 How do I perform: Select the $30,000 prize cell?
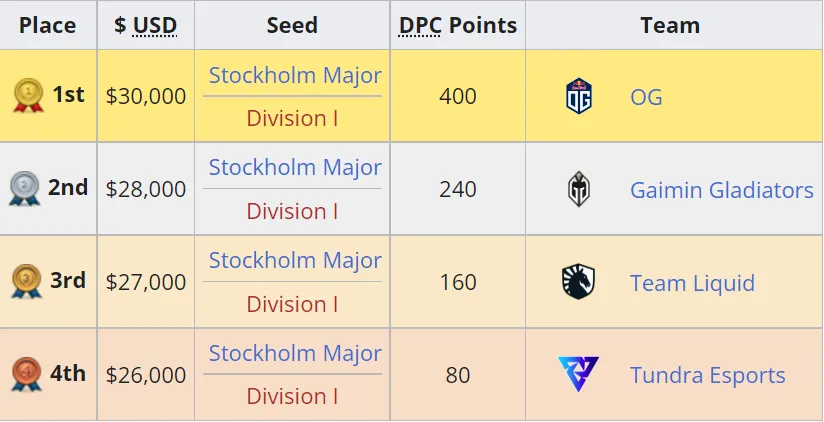click(146, 96)
